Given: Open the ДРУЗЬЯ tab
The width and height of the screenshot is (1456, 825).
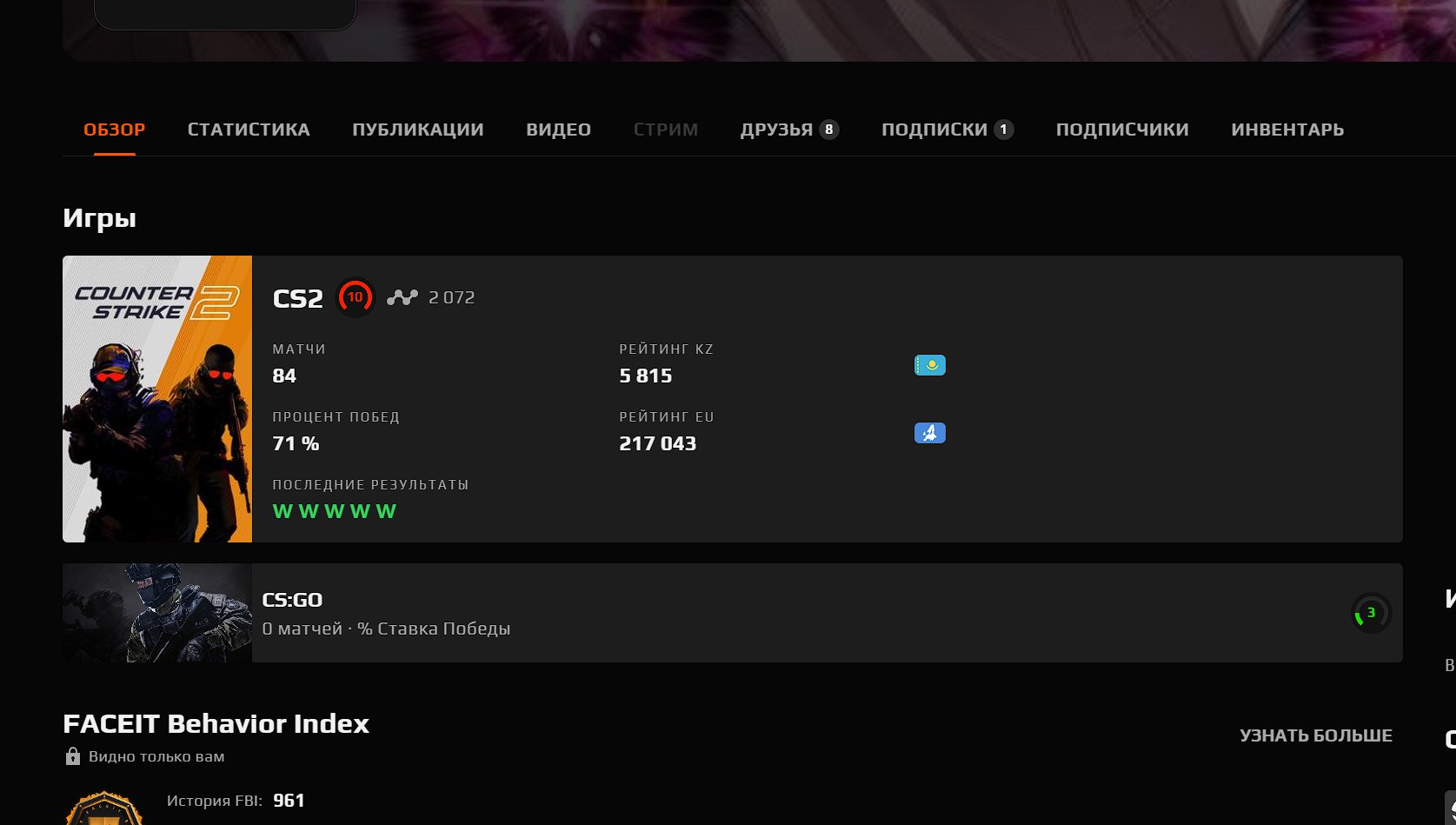Looking at the screenshot, I should click(x=789, y=130).
